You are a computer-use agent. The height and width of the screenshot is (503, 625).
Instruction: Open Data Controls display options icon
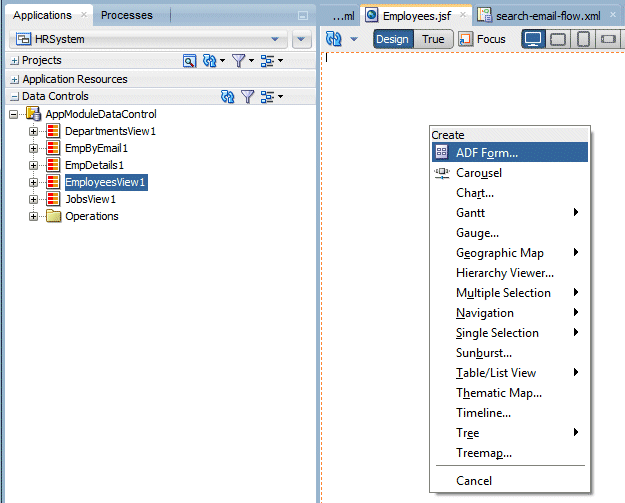[267, 96]
